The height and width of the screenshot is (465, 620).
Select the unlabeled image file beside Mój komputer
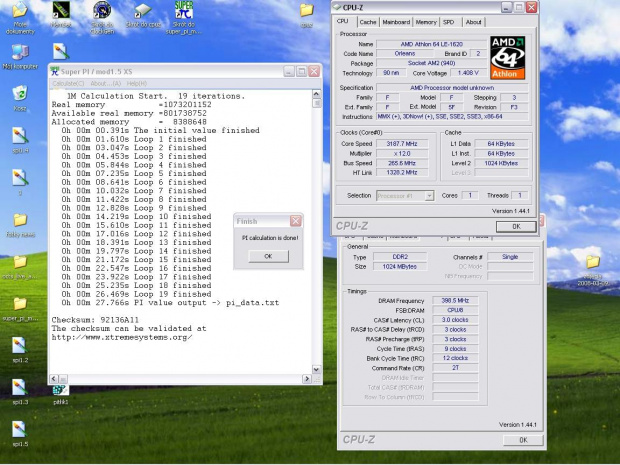point(61,52)
